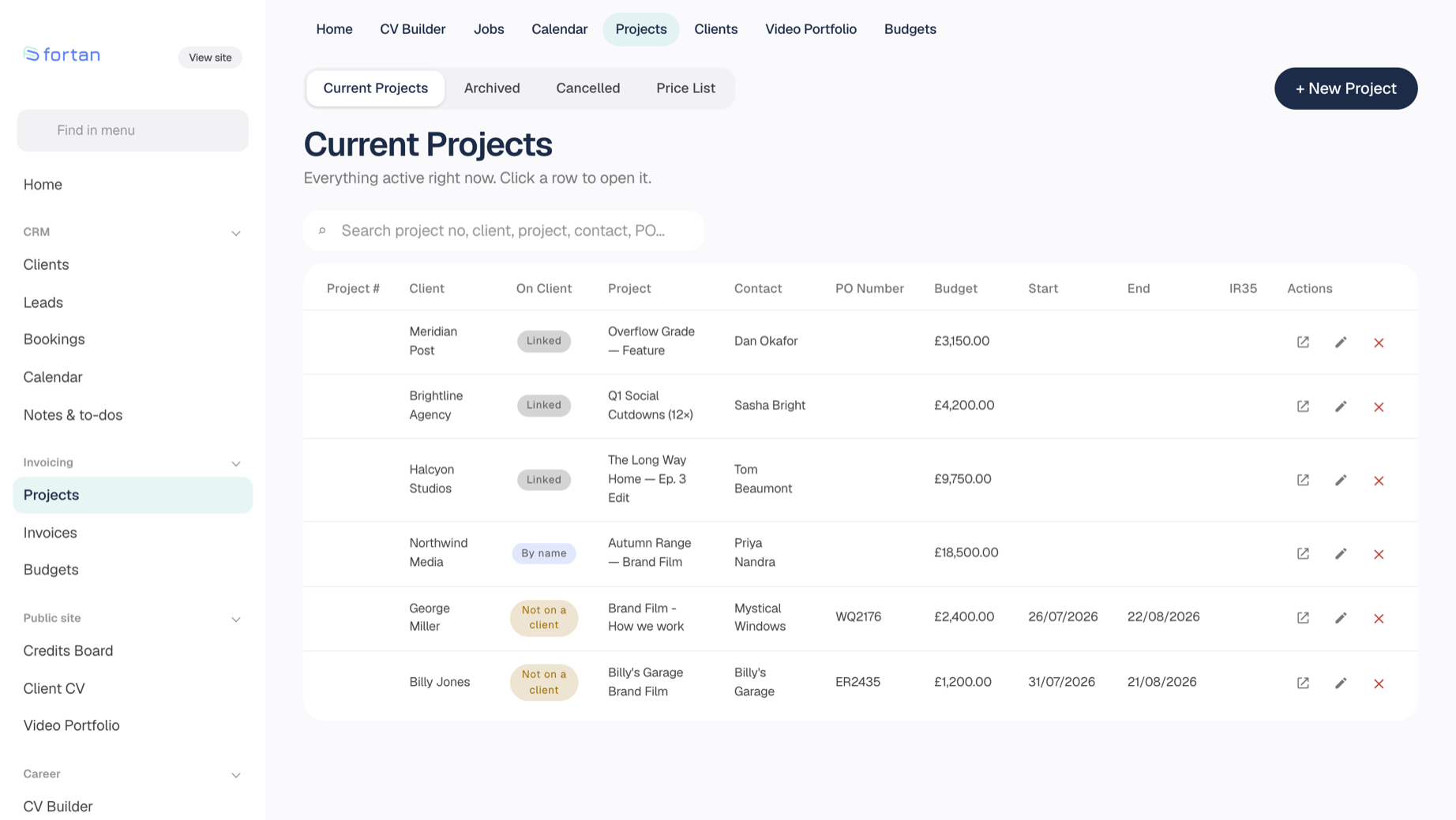Image resolution: width=1456 pixels, height=820 pixels.
Task: Open the Meridian Post project in new window
Action: pos(1303,342)
